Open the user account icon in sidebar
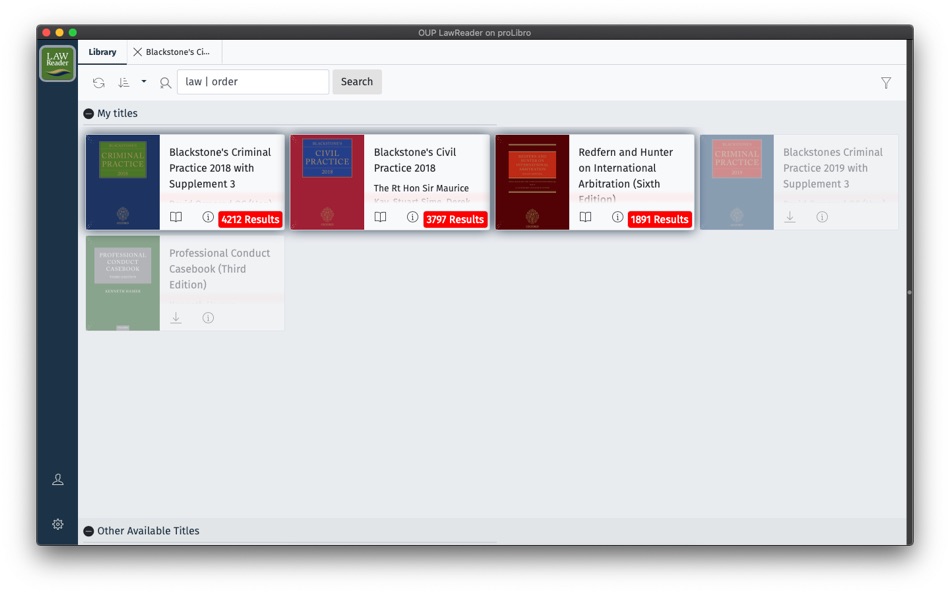The height and width of the screenshot is (594, 950). tap(58, 480)
